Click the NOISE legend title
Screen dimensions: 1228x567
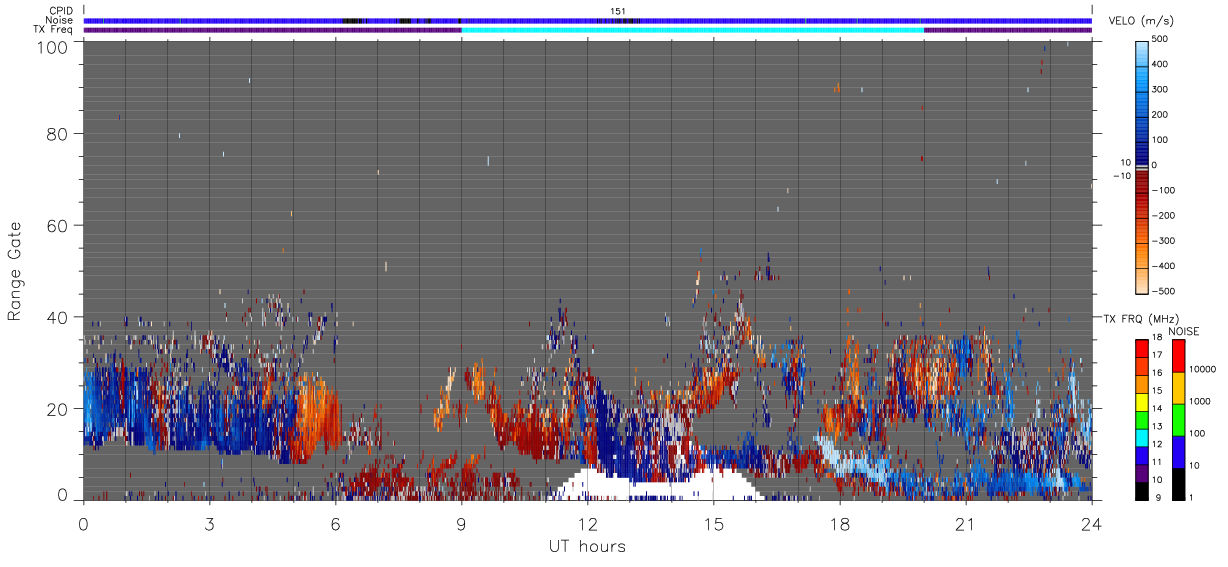(x=1183, y=331)
